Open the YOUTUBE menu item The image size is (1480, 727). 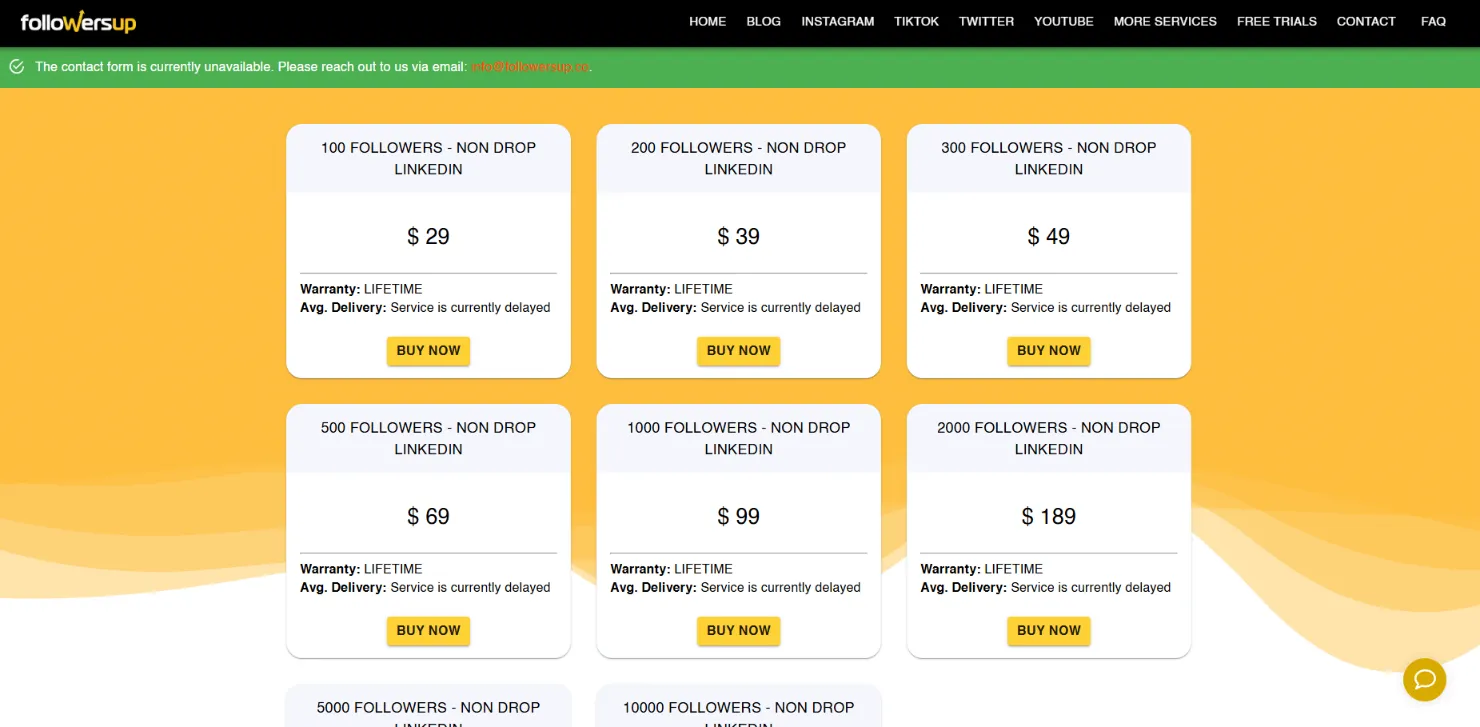tap(1063, 21)
